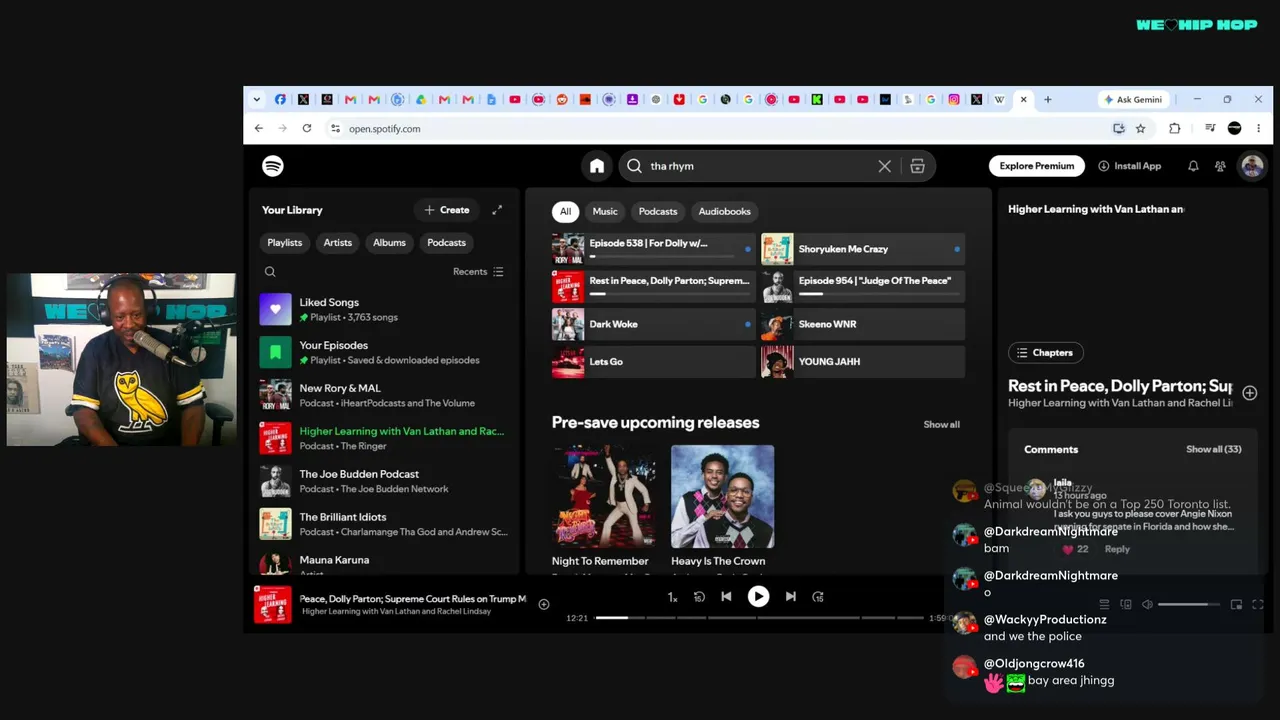Toggle the Albums filter in Your Library
This screenshot has height=720, width=1280.
pos(389,243)
